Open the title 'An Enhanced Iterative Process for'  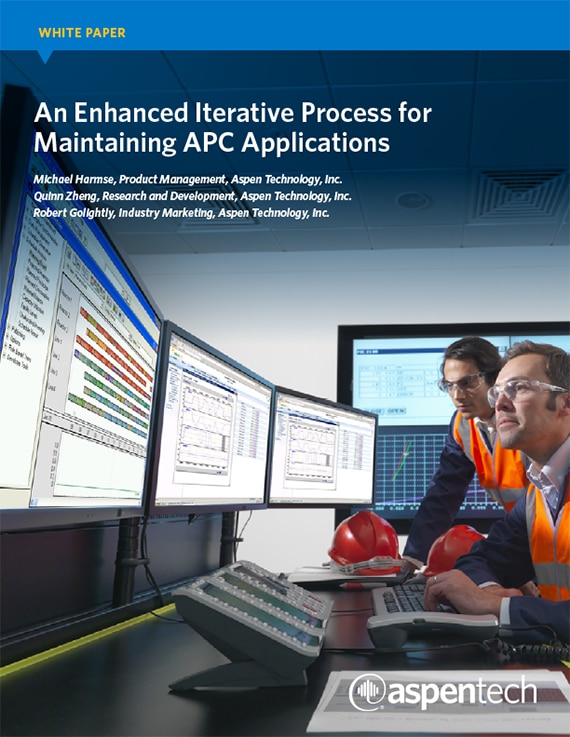(x=233, y=113)
